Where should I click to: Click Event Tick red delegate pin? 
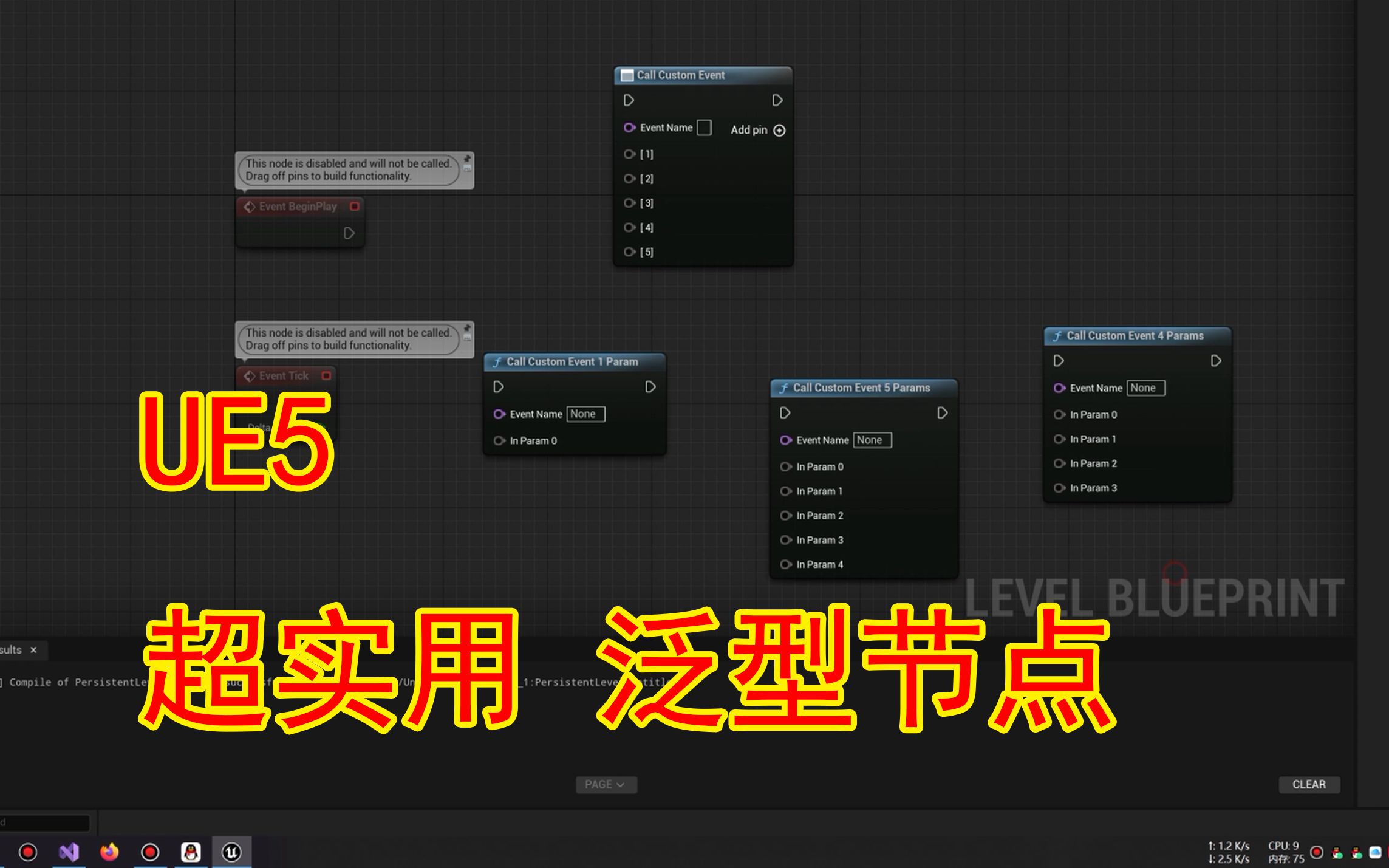pos(326,376)
